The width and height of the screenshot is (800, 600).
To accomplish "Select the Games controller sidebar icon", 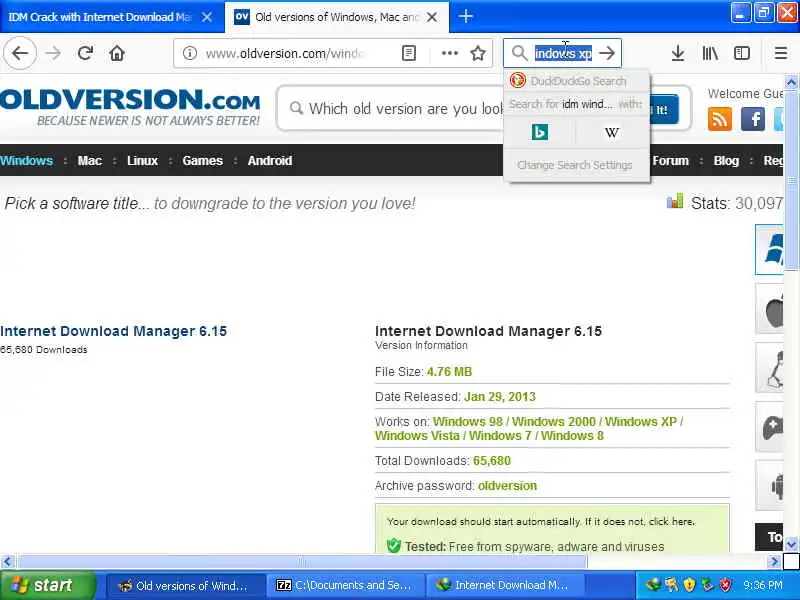I will point(769,427).
